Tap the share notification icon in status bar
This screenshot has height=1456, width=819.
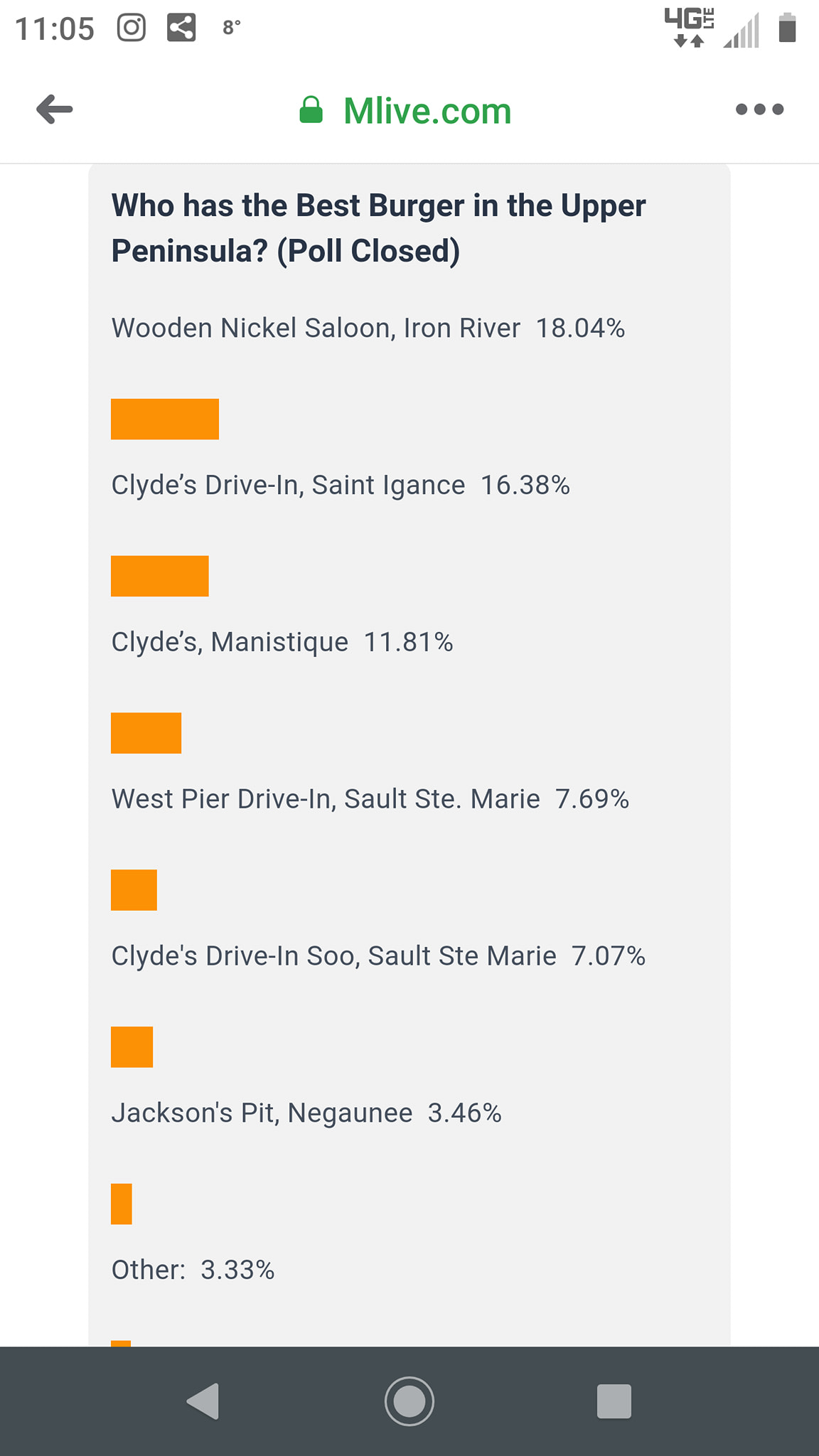pyautogui.click(x=181, y=28)
